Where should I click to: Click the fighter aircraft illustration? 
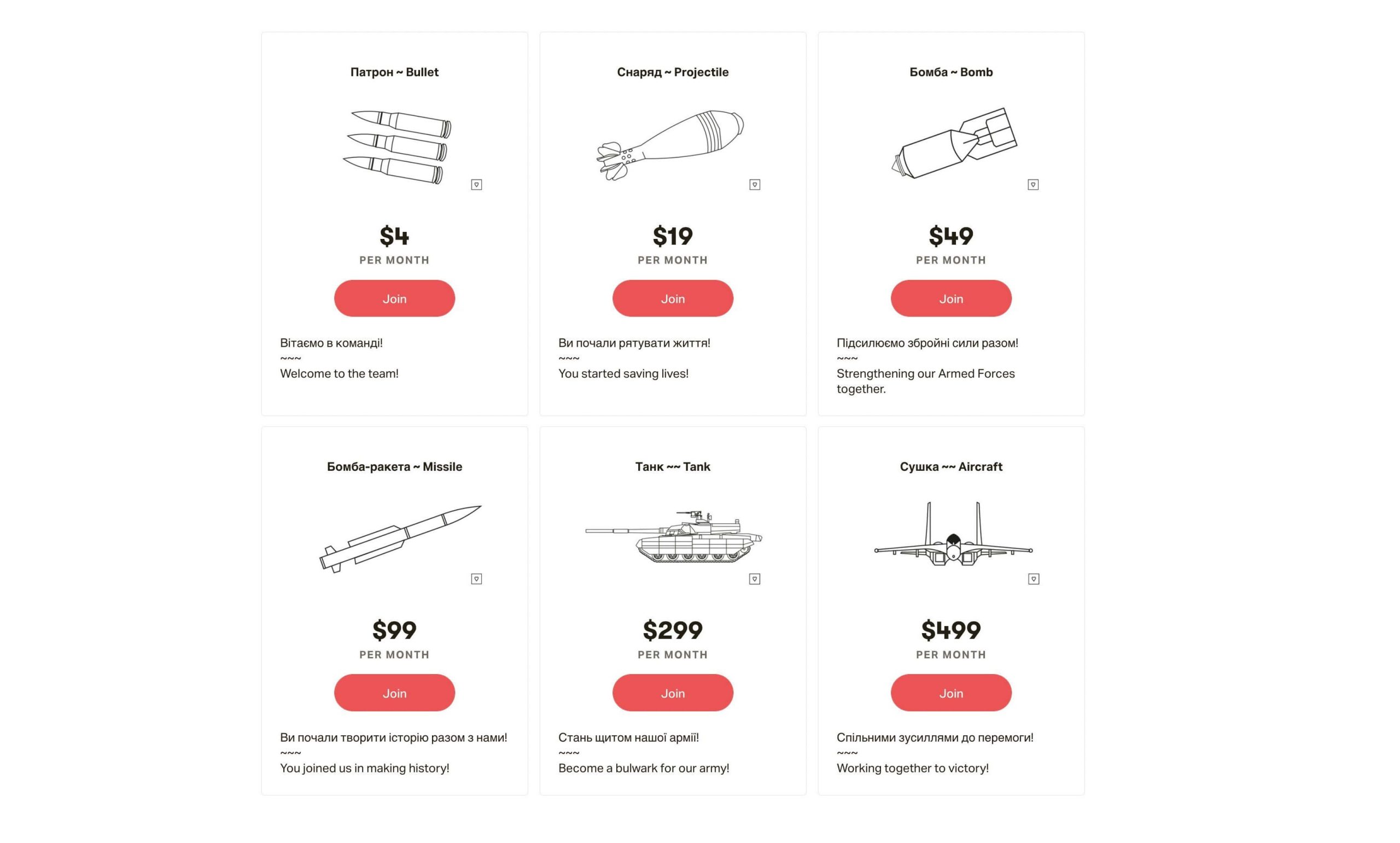coord(953,536)
